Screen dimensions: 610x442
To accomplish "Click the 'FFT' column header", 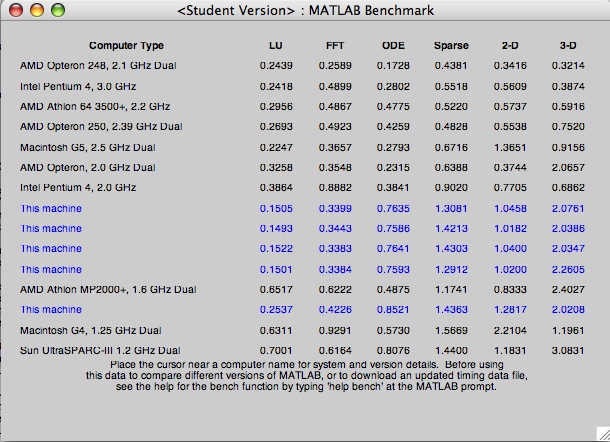I will (x=335, y=46).
